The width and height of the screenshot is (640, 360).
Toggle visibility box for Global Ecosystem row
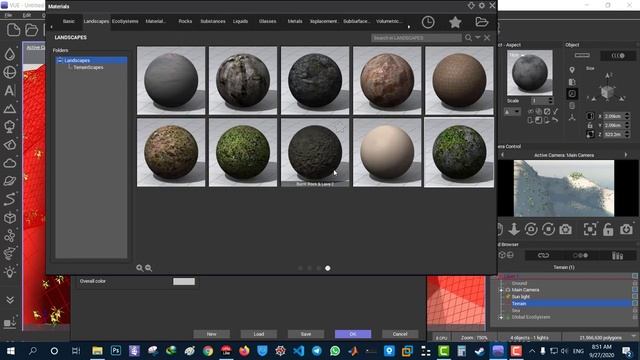coord(635,317)
